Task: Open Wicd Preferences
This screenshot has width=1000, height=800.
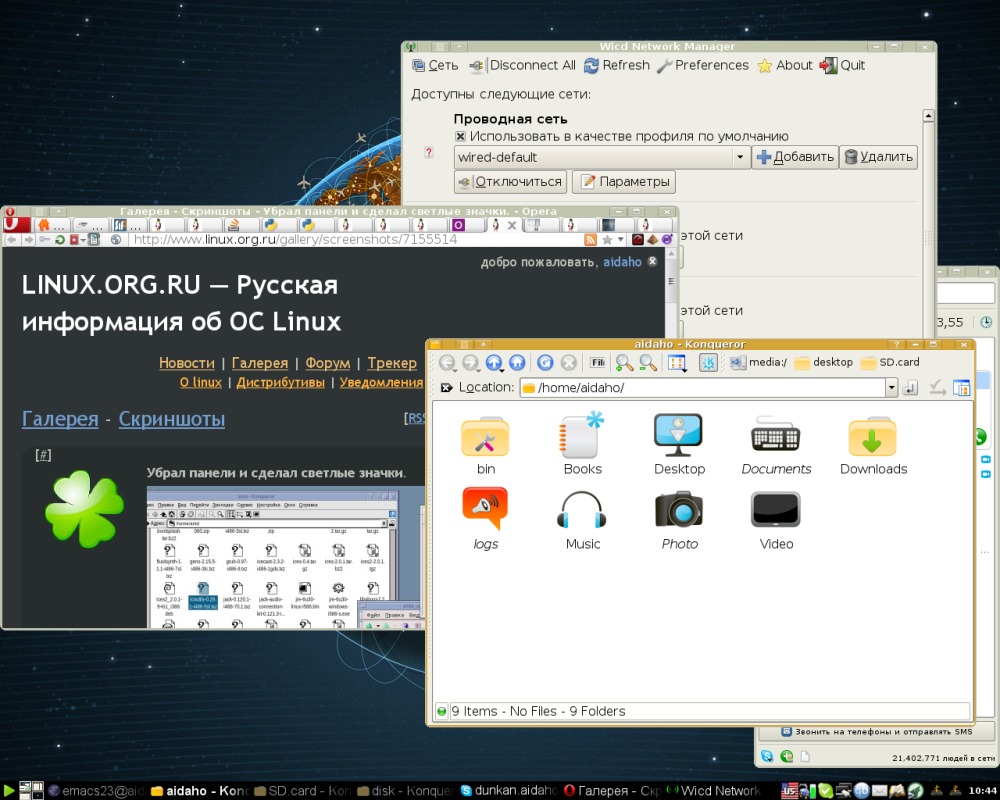Action: point(703,65)
